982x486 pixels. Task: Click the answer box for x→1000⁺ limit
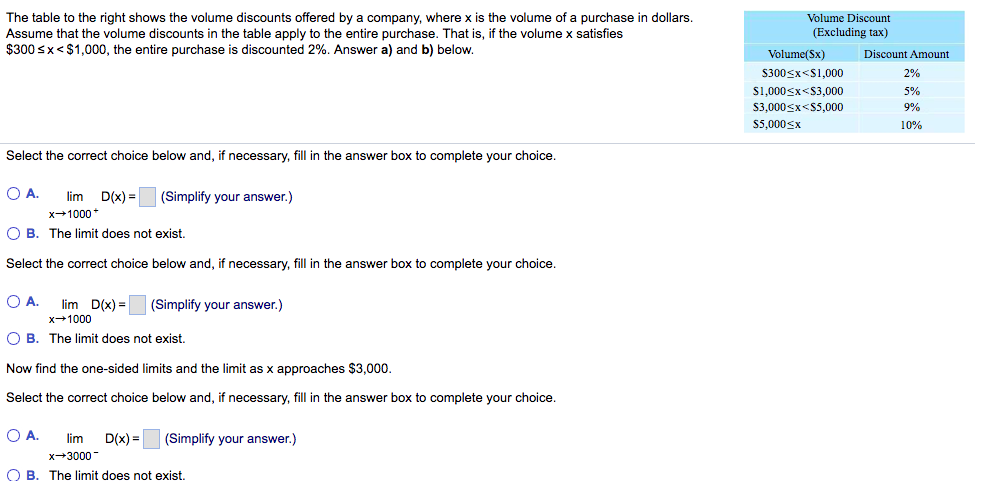click(147, 197)
